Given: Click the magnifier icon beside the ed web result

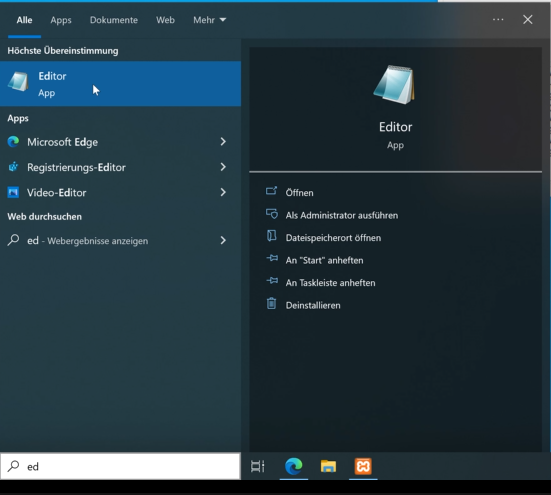Looking at the screenshot, I should click(x=13, y=240).
